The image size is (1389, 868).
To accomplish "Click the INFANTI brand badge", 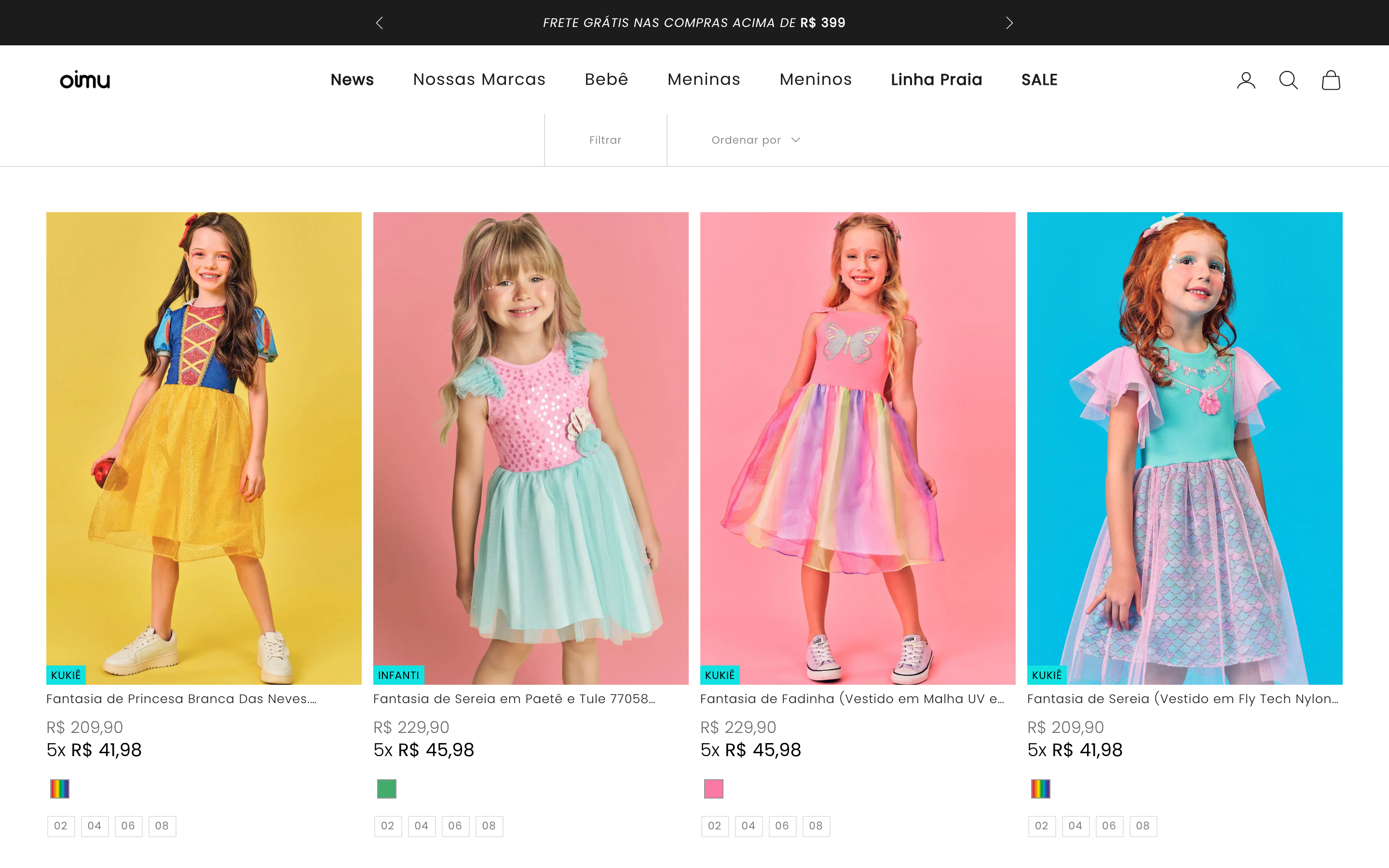I will click(398, 675).
